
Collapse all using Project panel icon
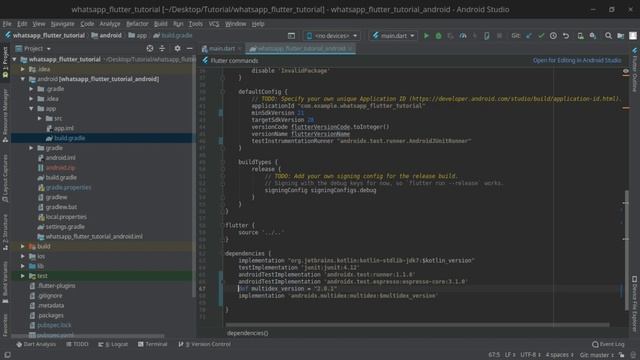pyautogui.click(x=162, y=49)
